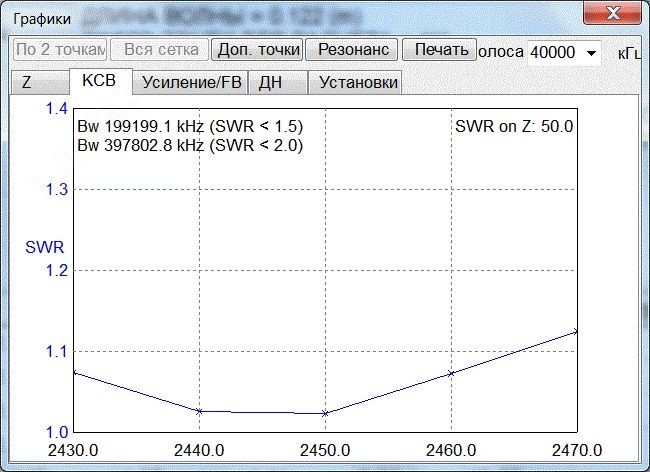This screenshot has width=650, height=472.
Task: Click the 2430.0 frequency axis label
Action: [73, 450]
